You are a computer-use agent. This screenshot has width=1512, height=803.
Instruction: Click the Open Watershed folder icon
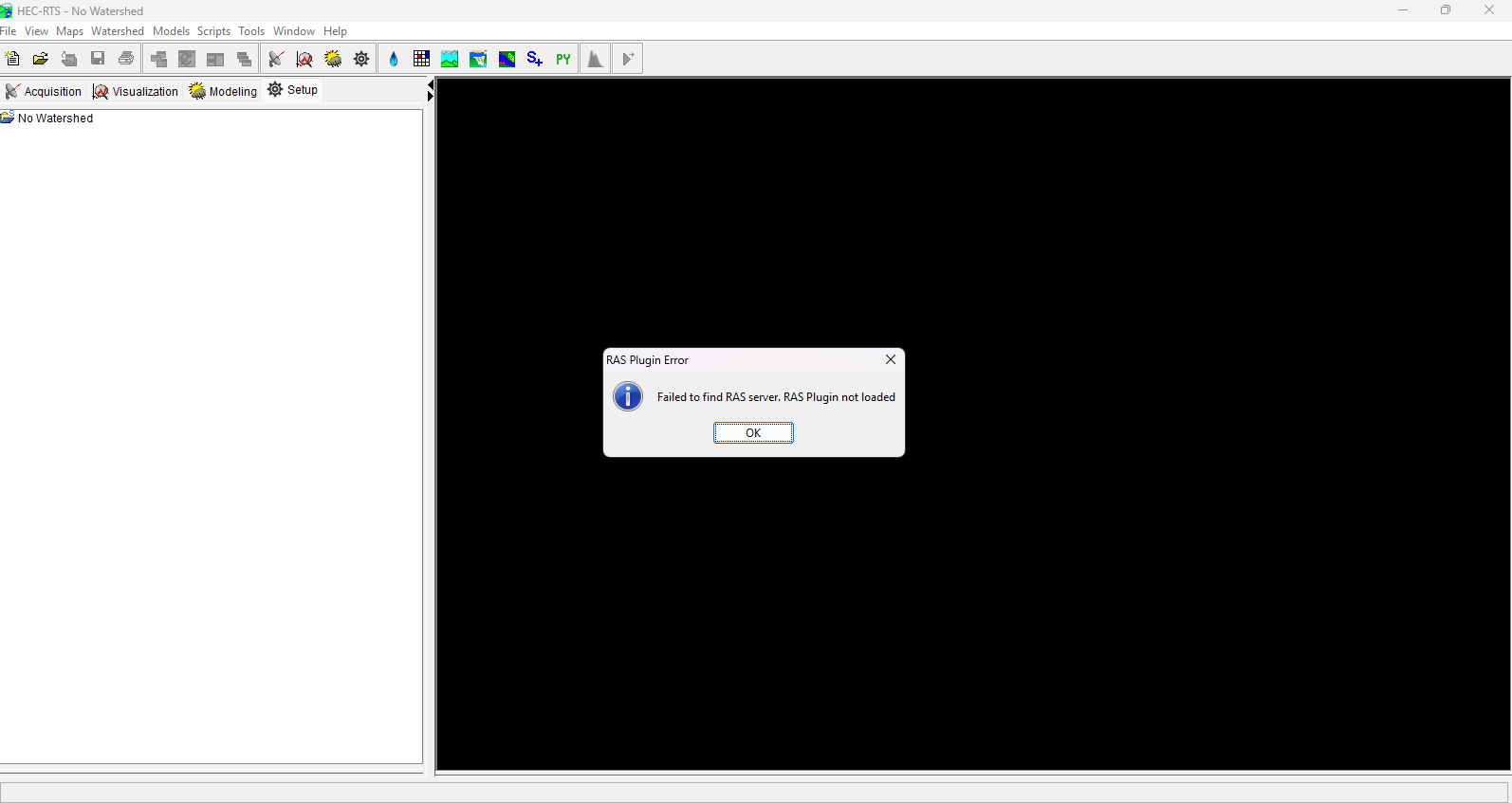pos(41,59)
